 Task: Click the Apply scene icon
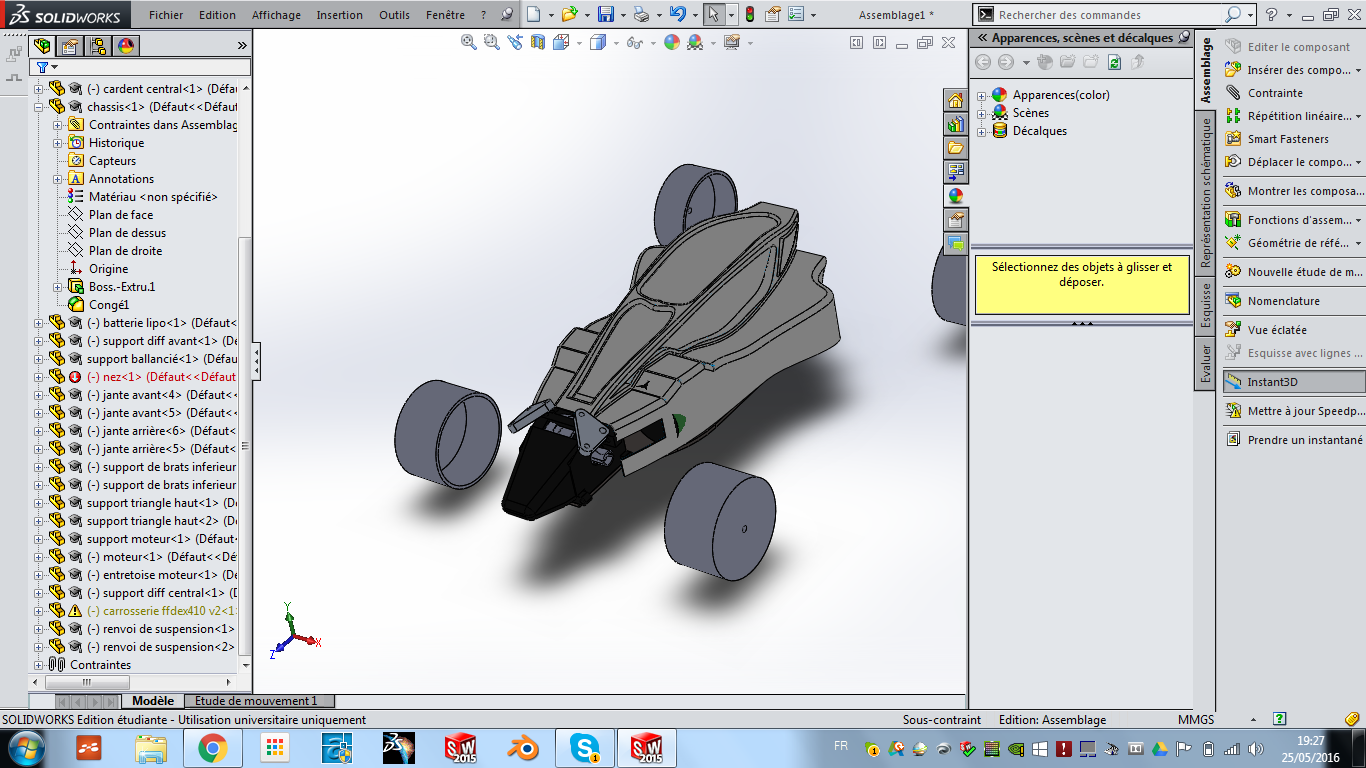click(694, 42)
